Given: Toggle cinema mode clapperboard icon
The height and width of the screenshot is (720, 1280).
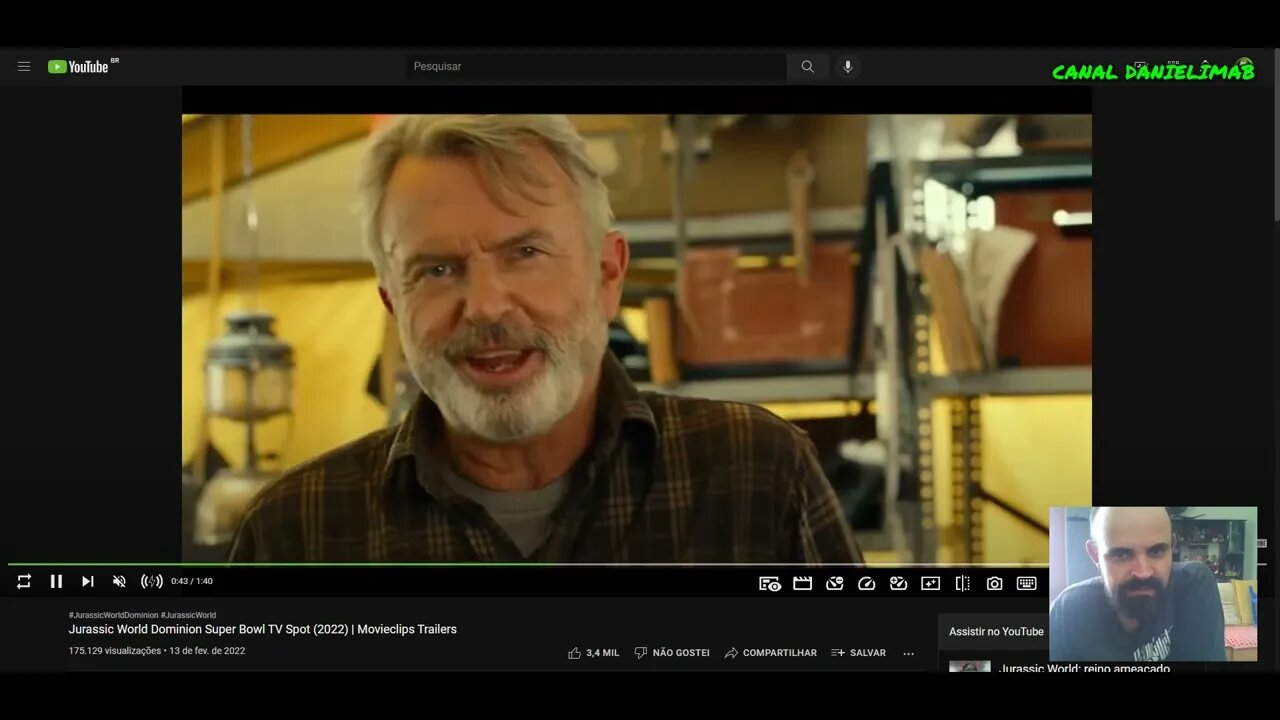Looking at the screenshot, I should click(802, 583).
